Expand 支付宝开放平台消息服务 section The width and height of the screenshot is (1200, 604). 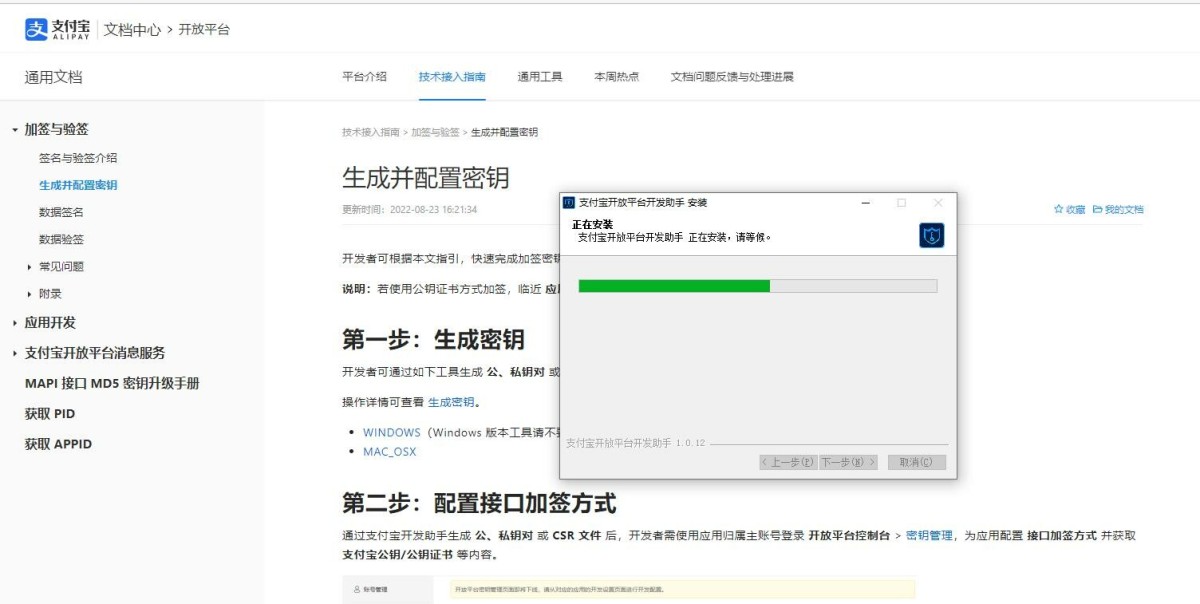point(15,353)
